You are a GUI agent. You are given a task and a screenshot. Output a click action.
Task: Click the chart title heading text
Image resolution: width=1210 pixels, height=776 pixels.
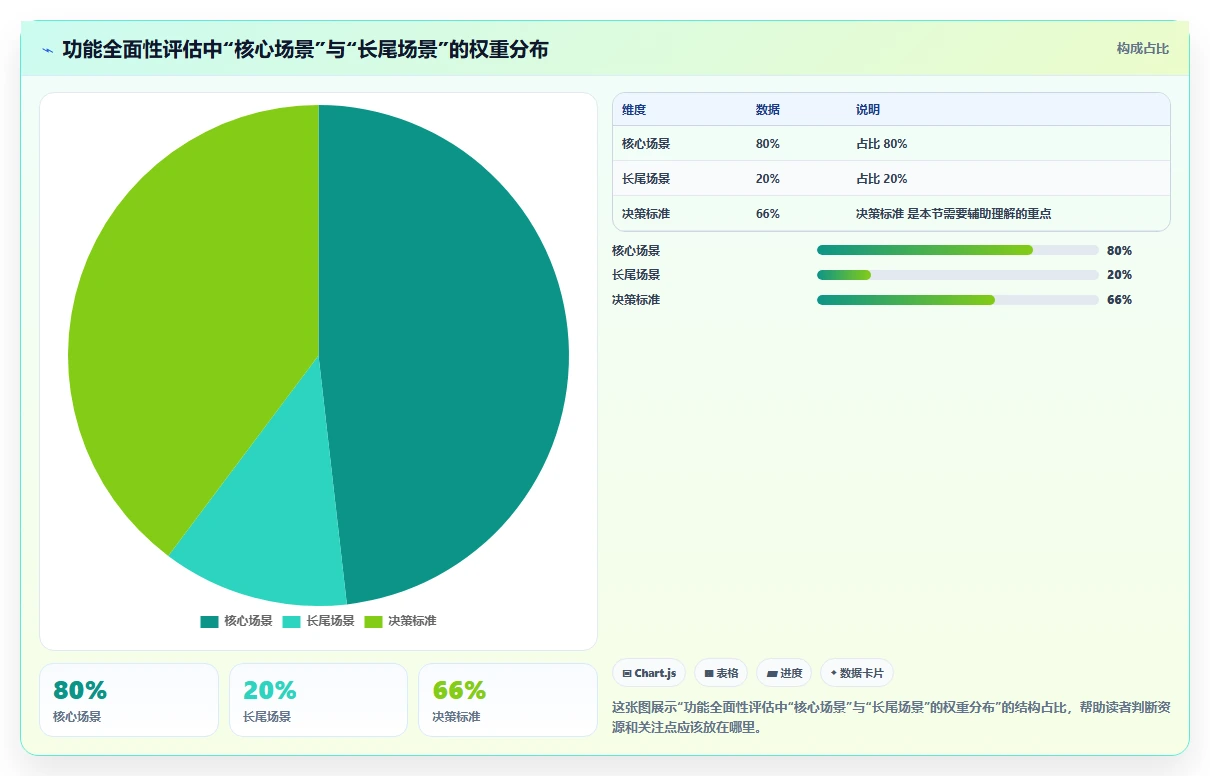point(305,49)
